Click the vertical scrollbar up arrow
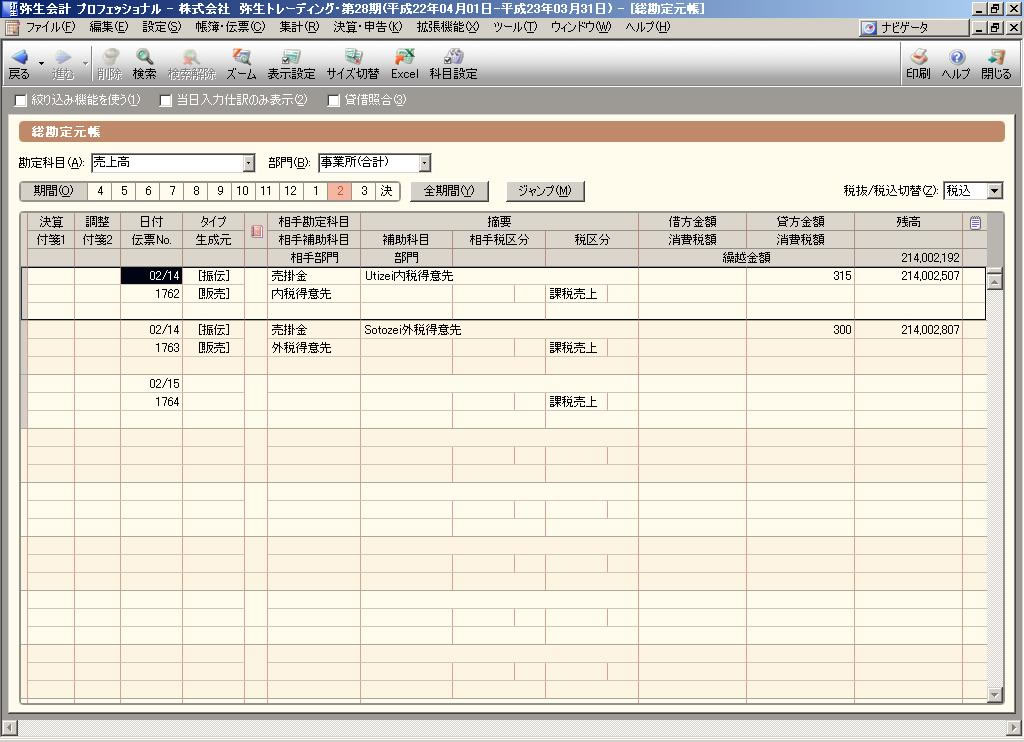The height and width of the screenshot is (742, 1024). pos(995,282)
